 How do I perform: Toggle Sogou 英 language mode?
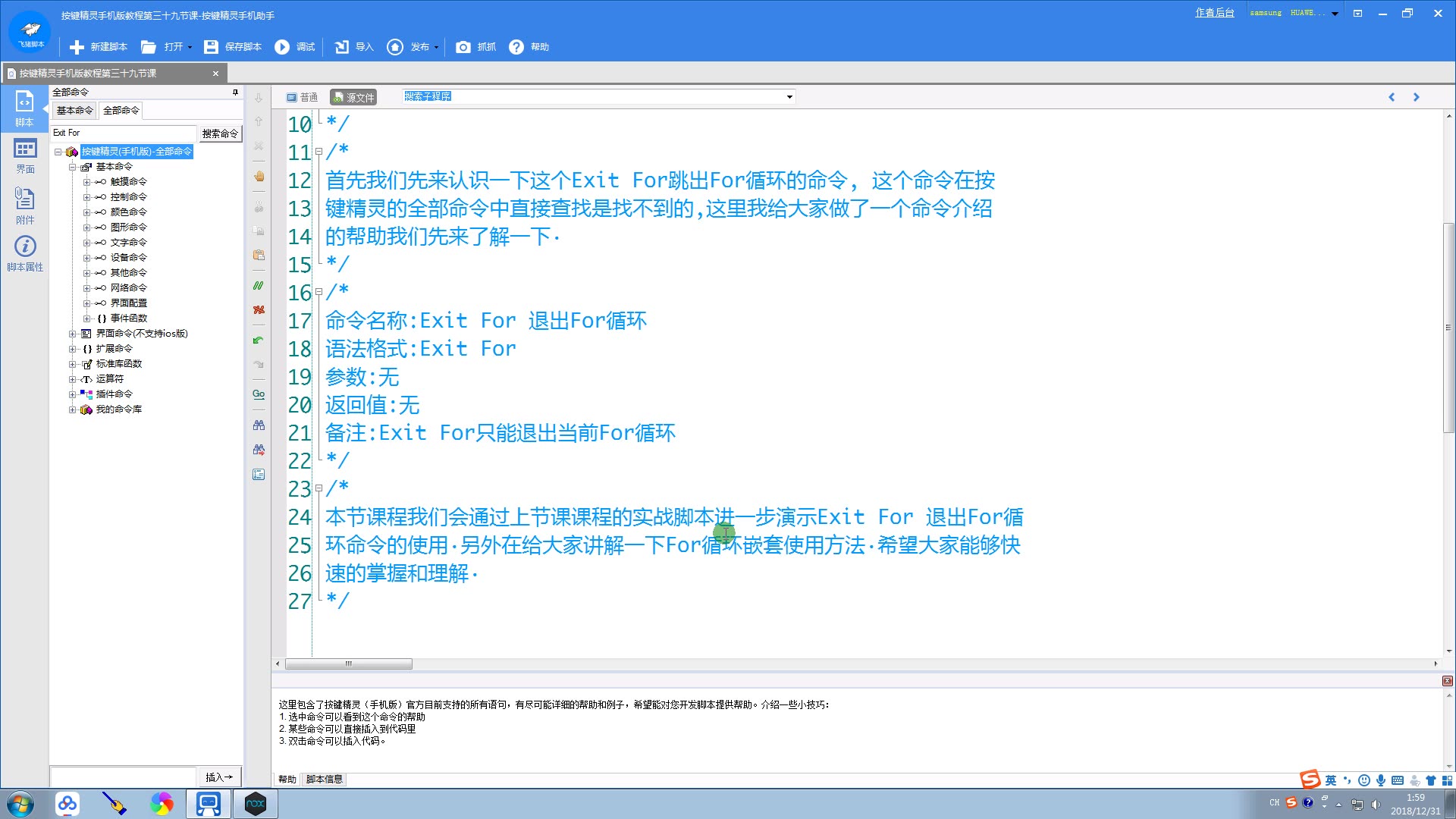click(x=1331, y=780)
